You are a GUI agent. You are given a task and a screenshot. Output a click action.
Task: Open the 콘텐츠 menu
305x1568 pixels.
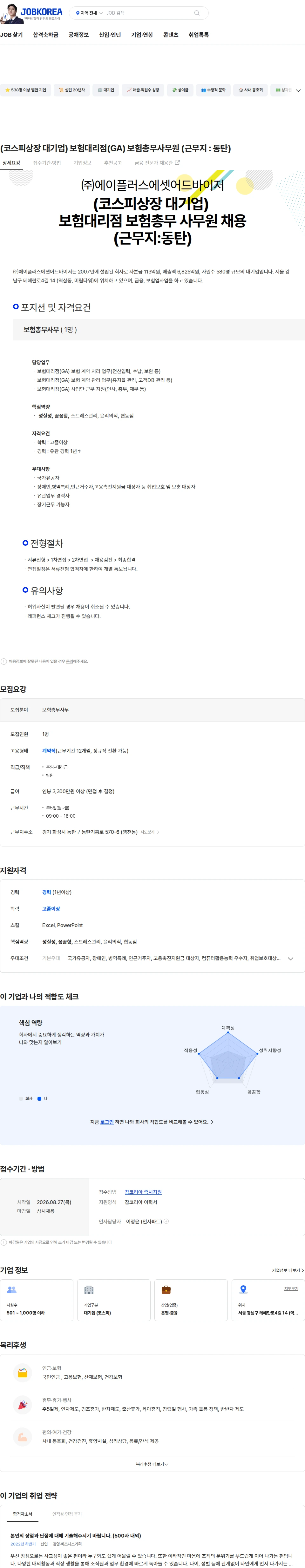(171, 35)
